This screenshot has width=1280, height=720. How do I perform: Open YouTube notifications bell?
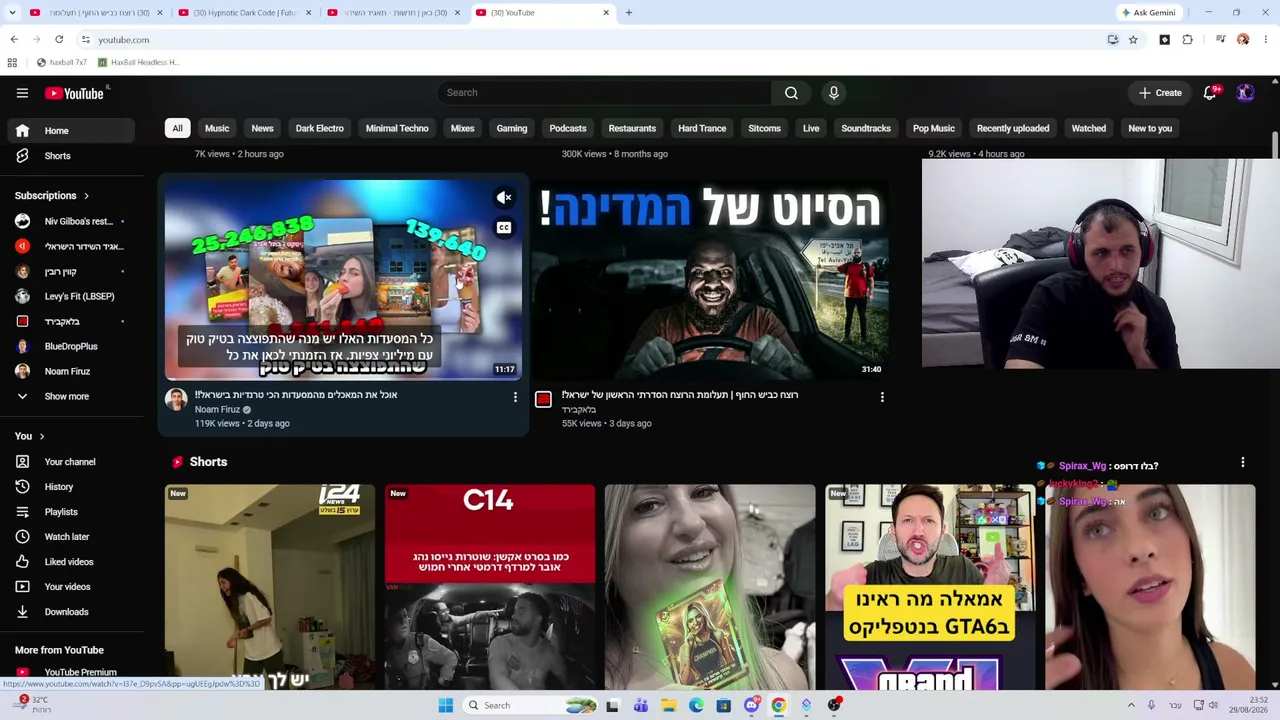pyautogui.click(x=1210, y=93)
